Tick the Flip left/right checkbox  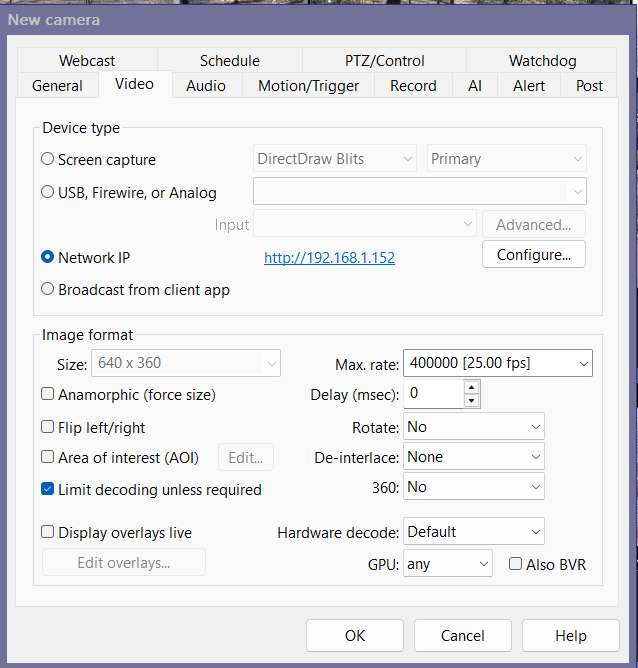[48, 427]
